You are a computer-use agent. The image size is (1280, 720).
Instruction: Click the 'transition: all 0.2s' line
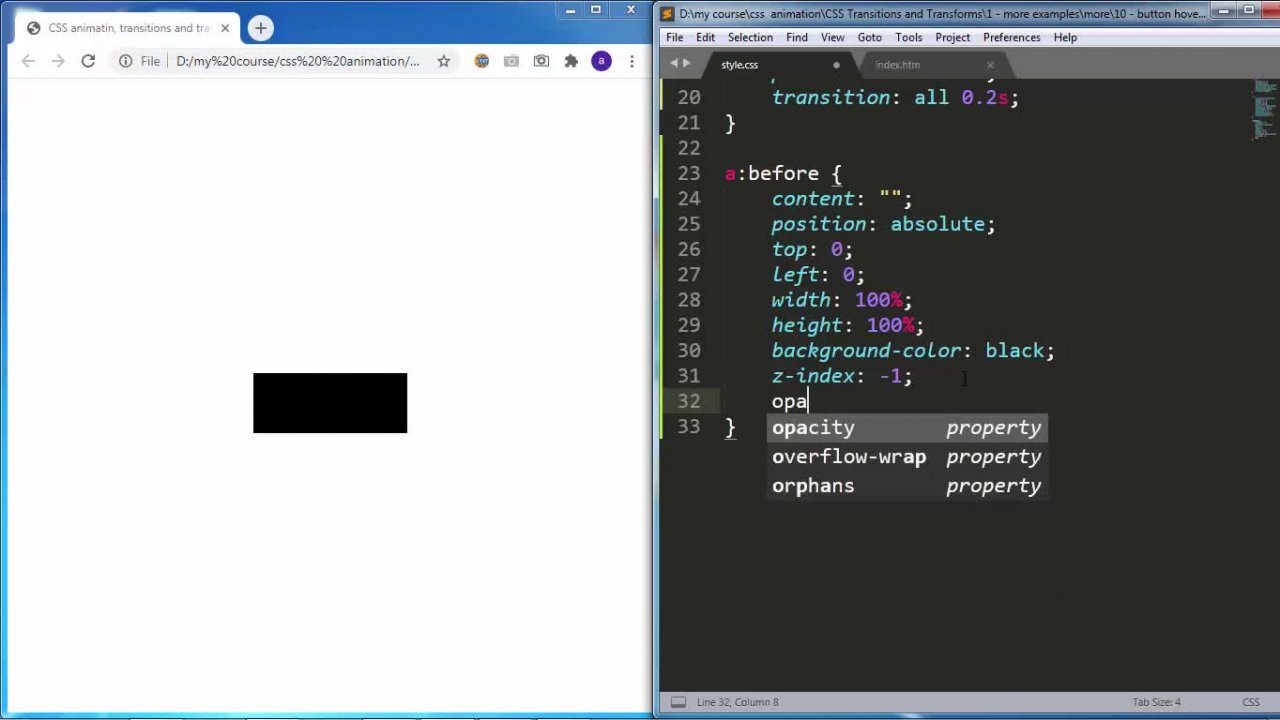click(895, 98)
